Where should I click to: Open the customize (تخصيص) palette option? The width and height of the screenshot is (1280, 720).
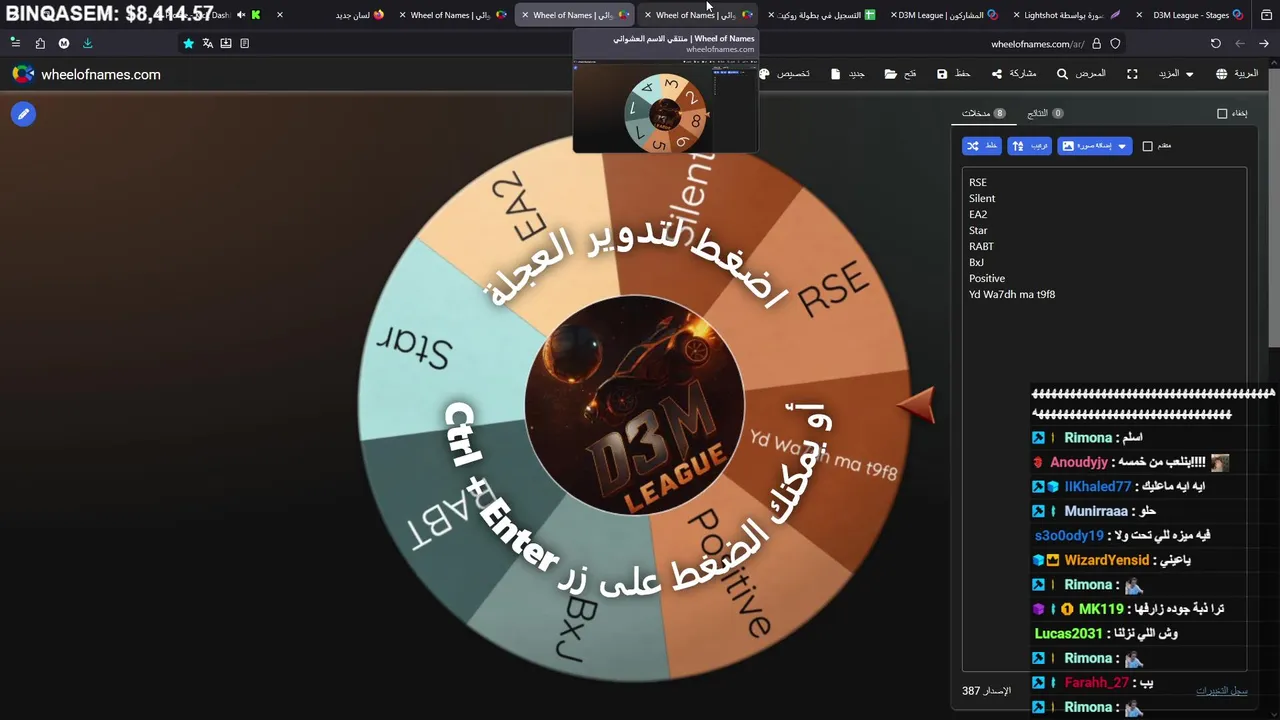click(x=785, y=74)
